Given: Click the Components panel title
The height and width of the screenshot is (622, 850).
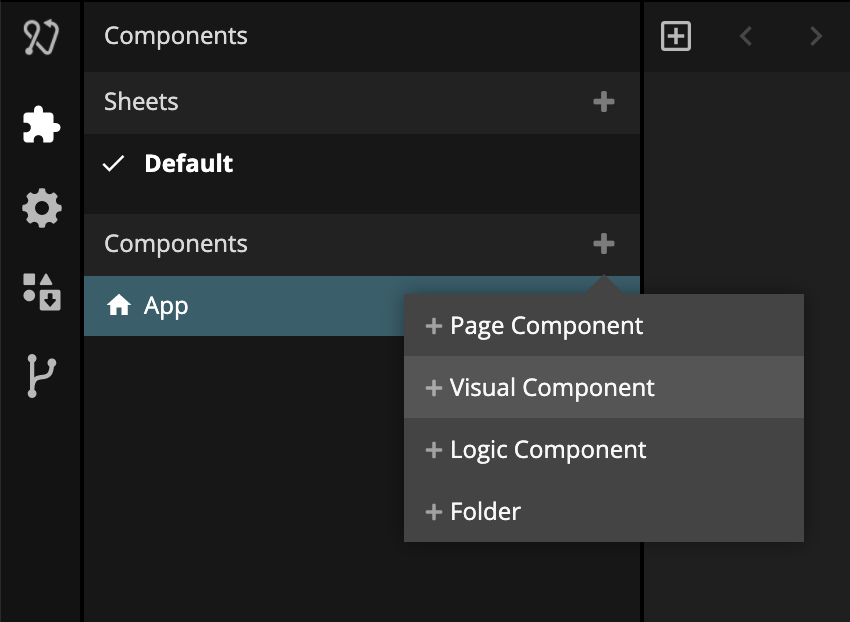Looking at the screenshot, I should 176,36.
